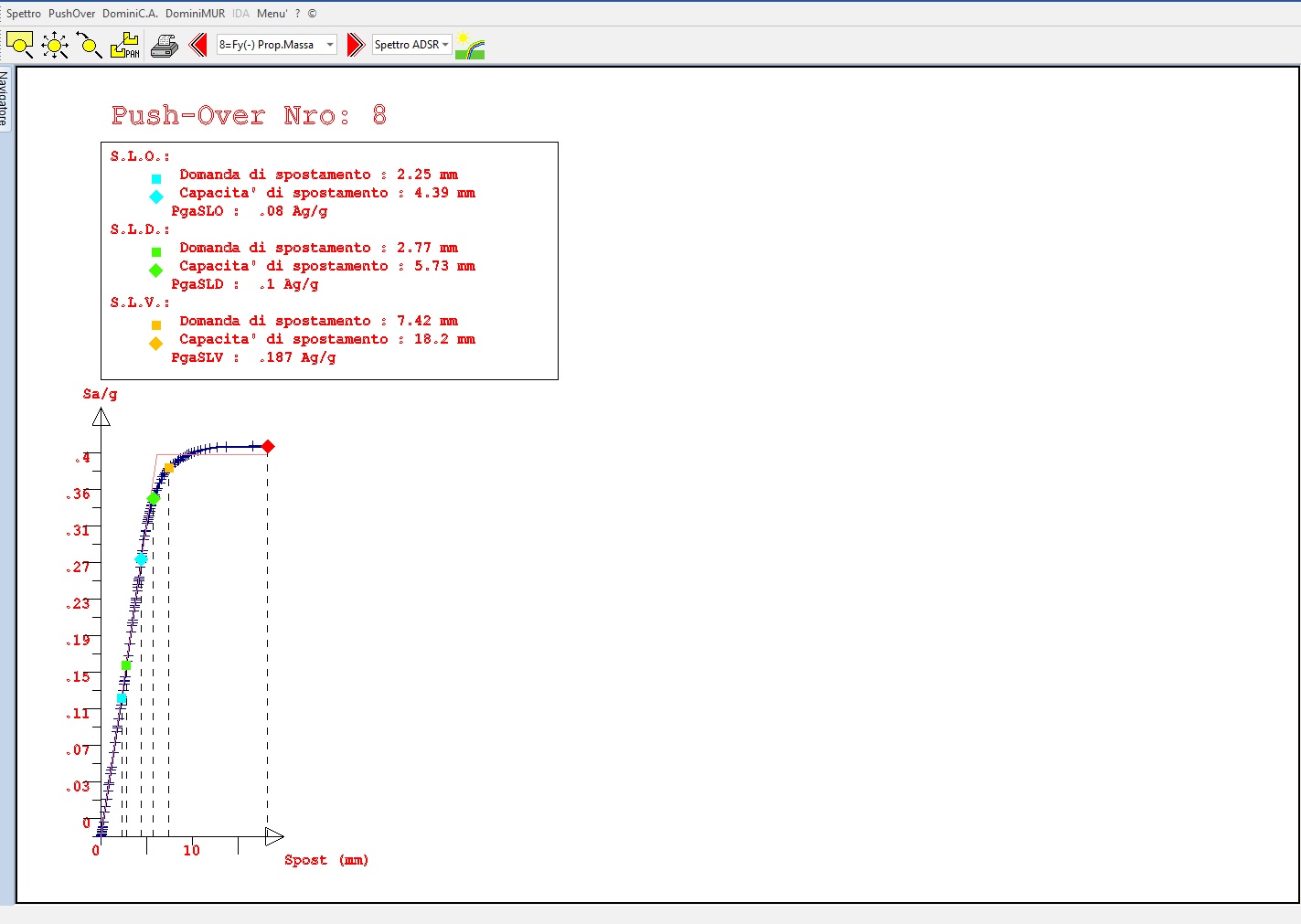Click the S.L.O. capacita' di spostamento 4.39 mm line
The image size is (1301, 924).
(327, 193)
